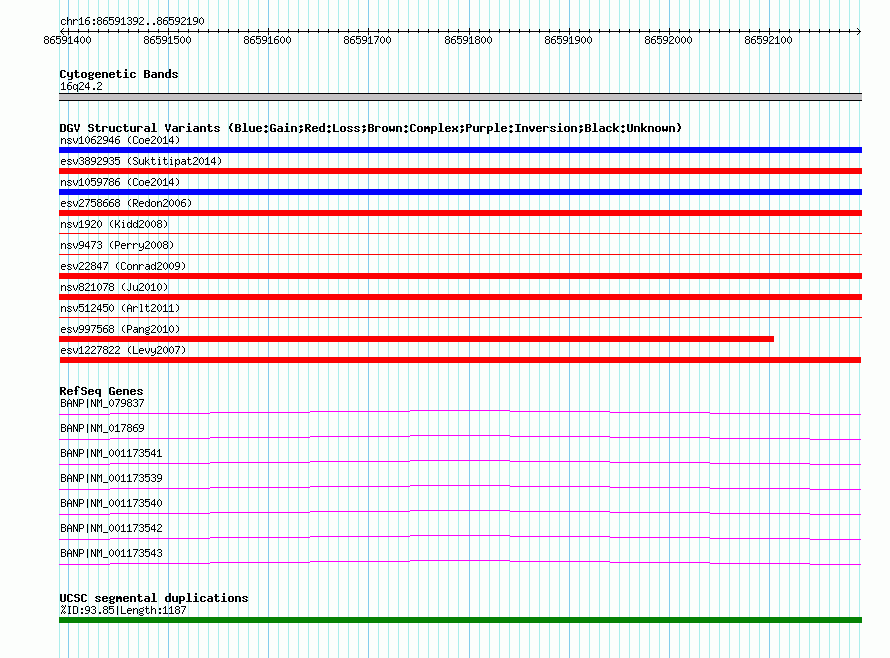
Task: Click the Cytogenetic Bands track title
Action: click(119, 74)
